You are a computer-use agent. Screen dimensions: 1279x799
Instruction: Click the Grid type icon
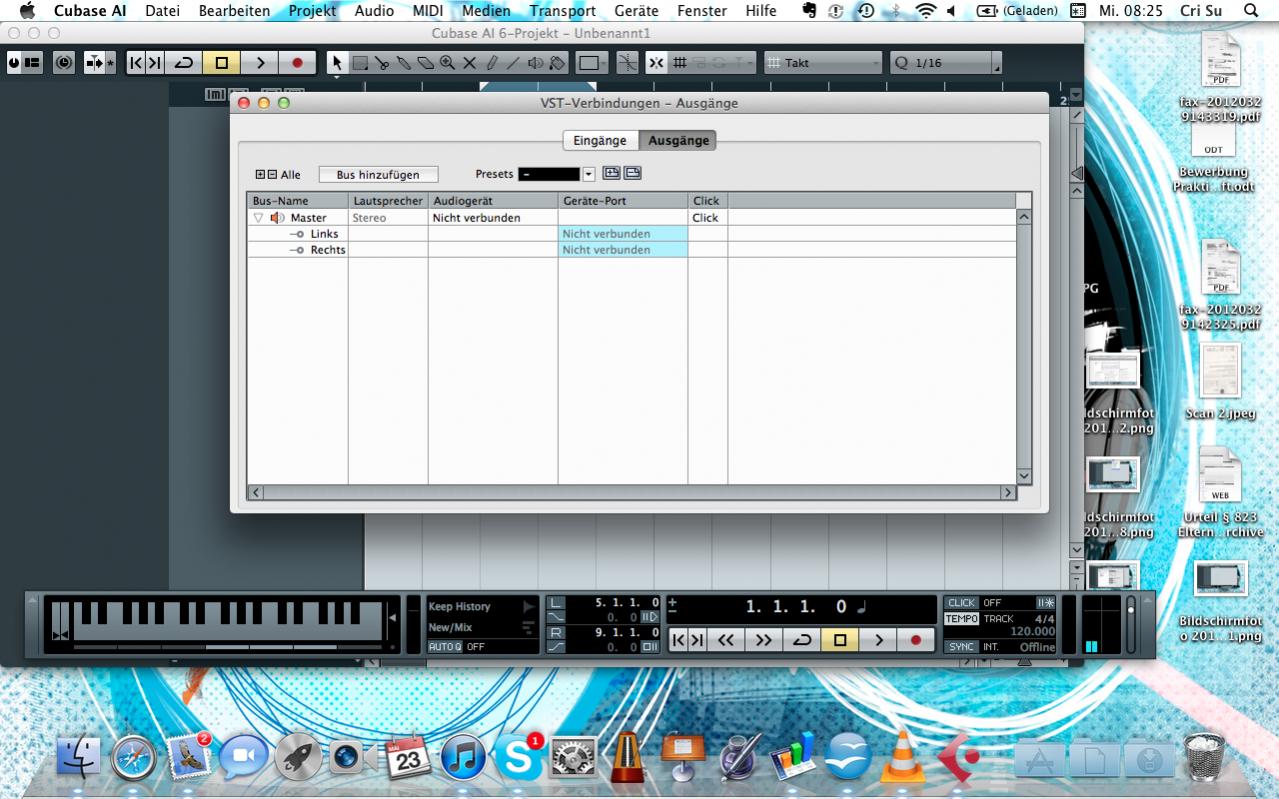pos(680,62)
